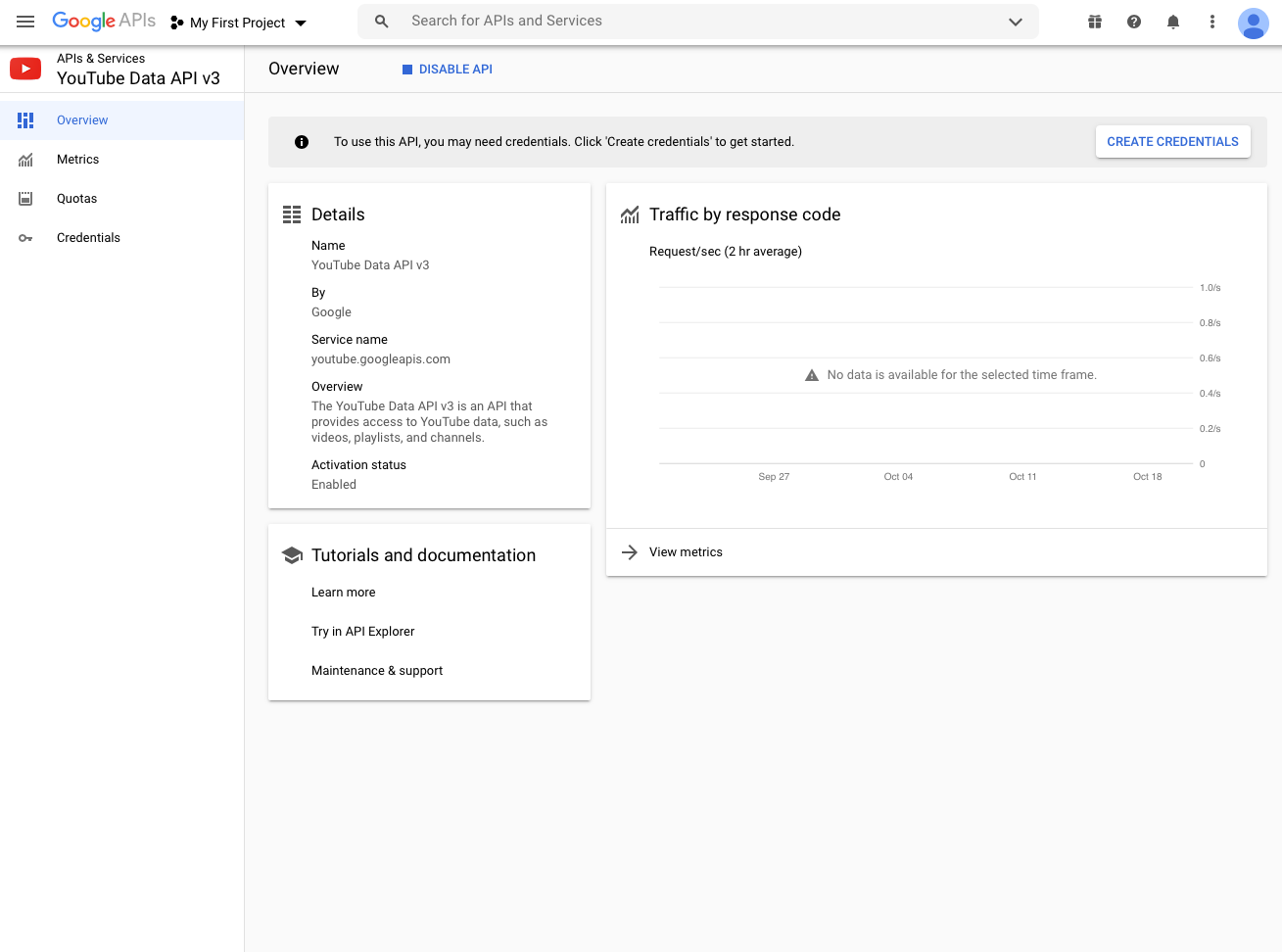Open the notifications bell

(1173, 22)
